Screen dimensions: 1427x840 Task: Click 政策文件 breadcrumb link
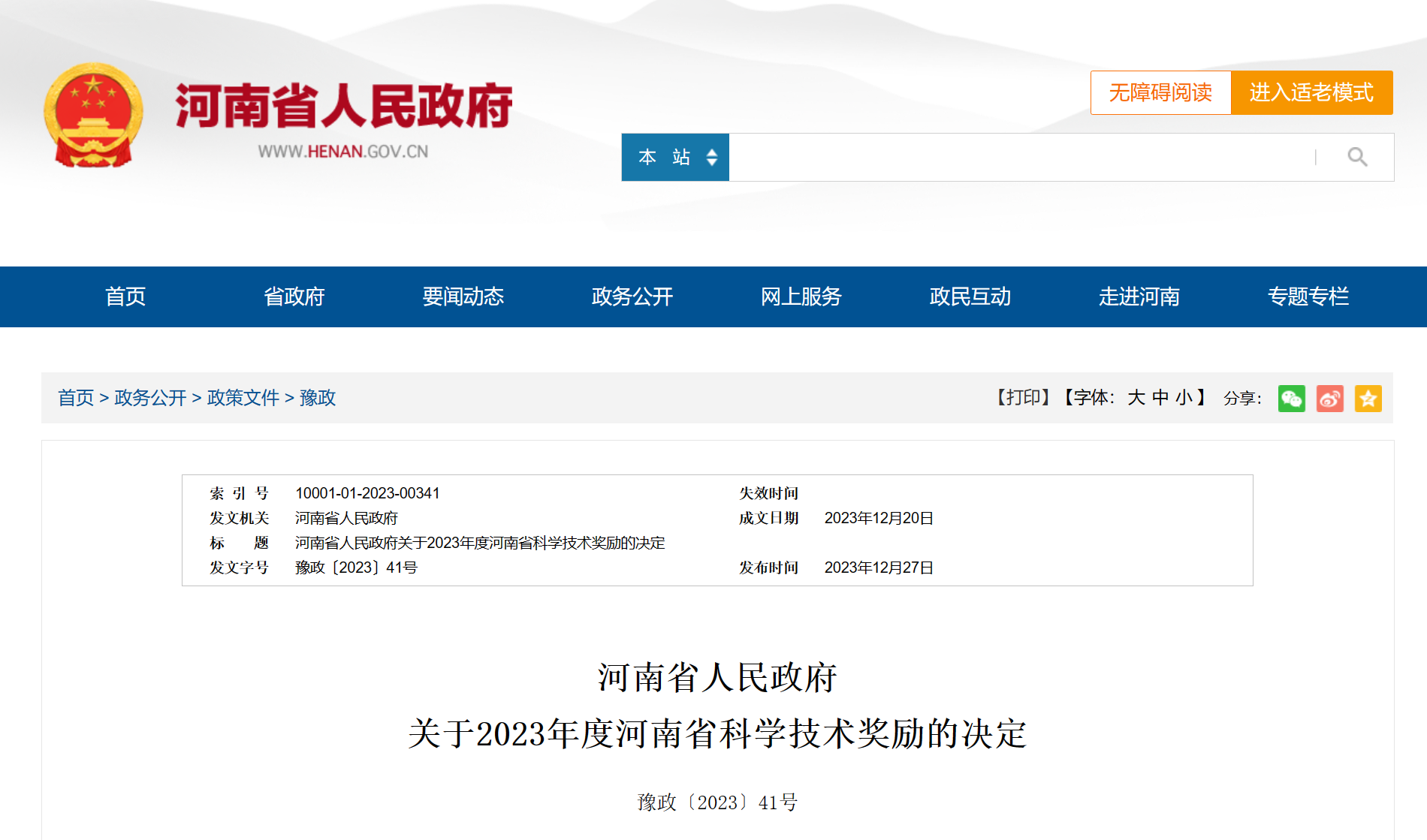pyautogui.click(x=243, y=398)
